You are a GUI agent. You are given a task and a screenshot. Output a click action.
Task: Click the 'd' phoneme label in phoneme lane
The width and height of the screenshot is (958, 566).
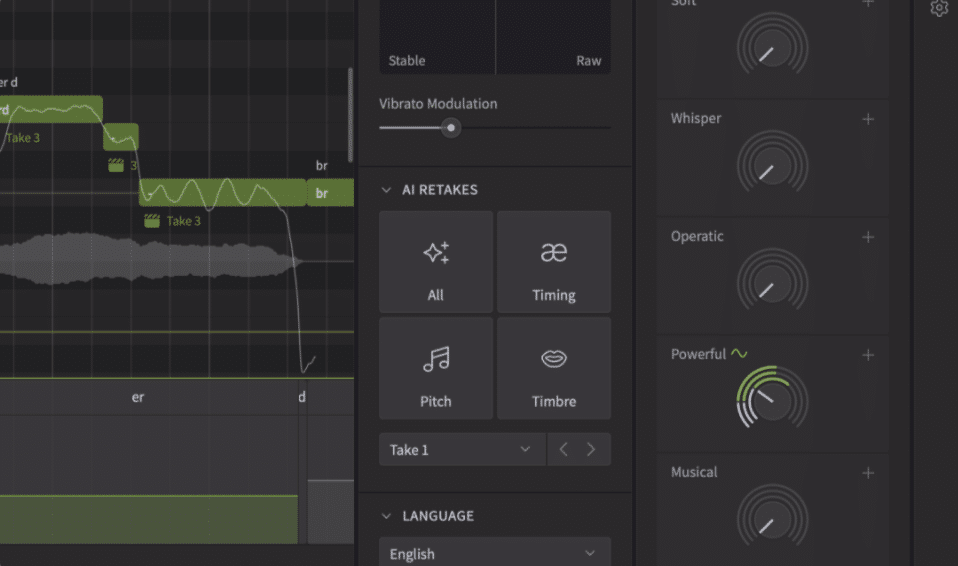(302, 397)
